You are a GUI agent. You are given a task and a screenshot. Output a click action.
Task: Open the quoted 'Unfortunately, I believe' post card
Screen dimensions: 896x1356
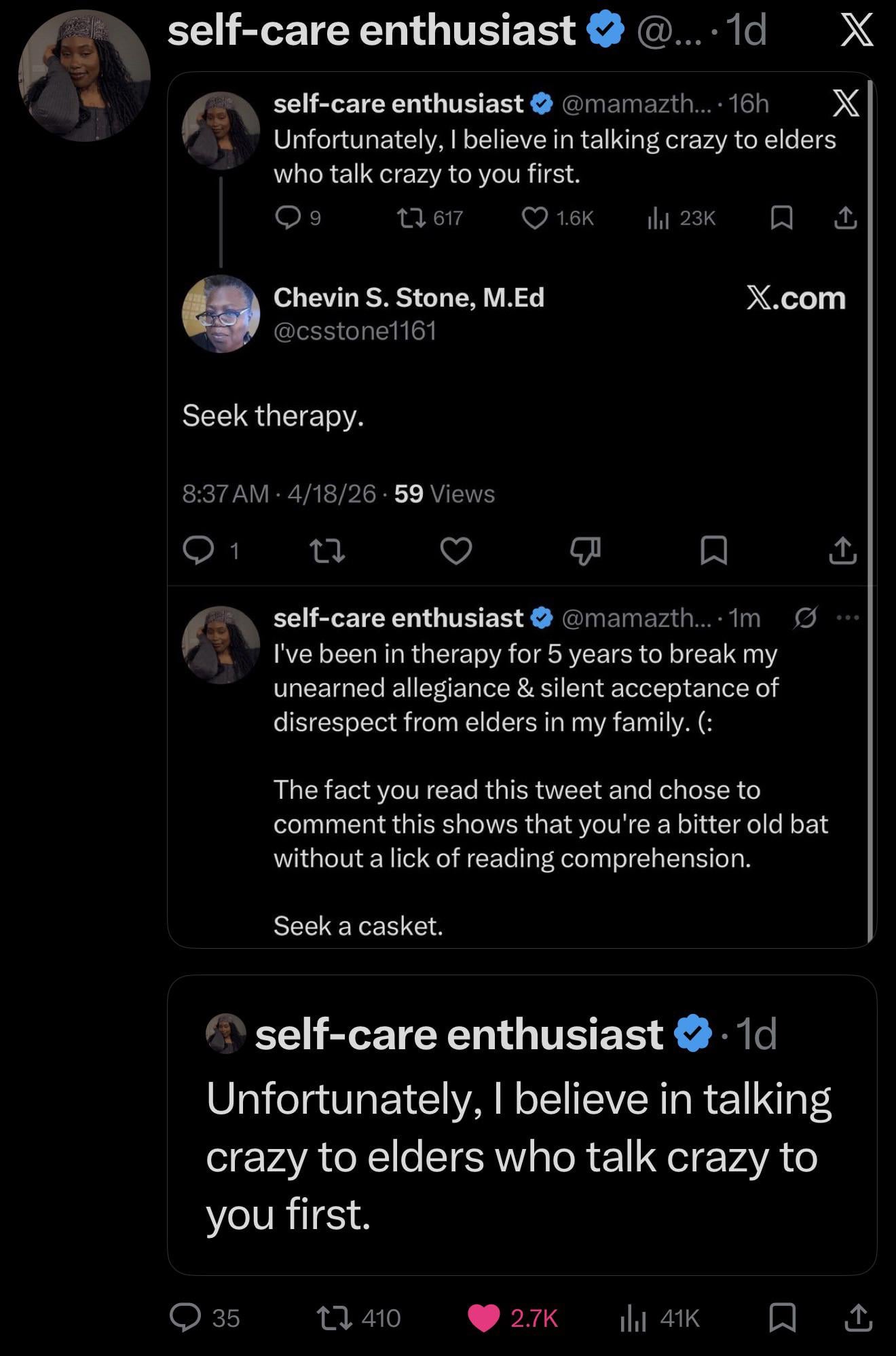[x=521, y=1125]
